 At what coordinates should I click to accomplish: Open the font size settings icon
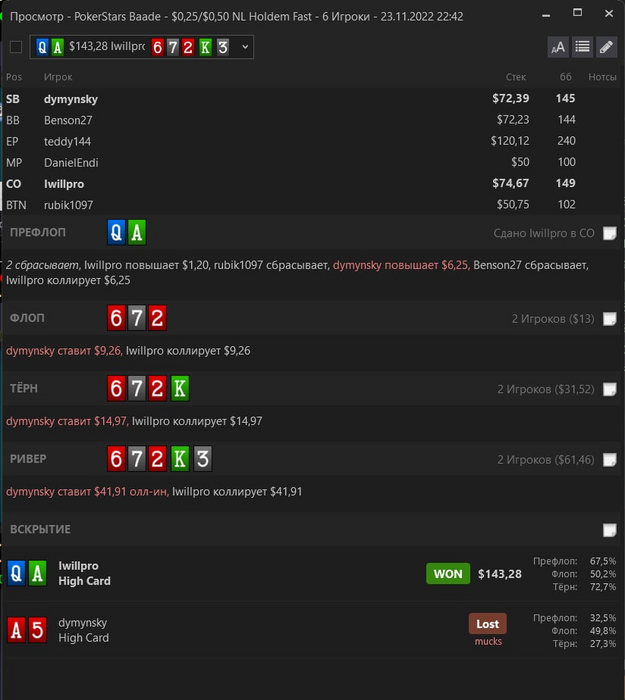(558, 47)
